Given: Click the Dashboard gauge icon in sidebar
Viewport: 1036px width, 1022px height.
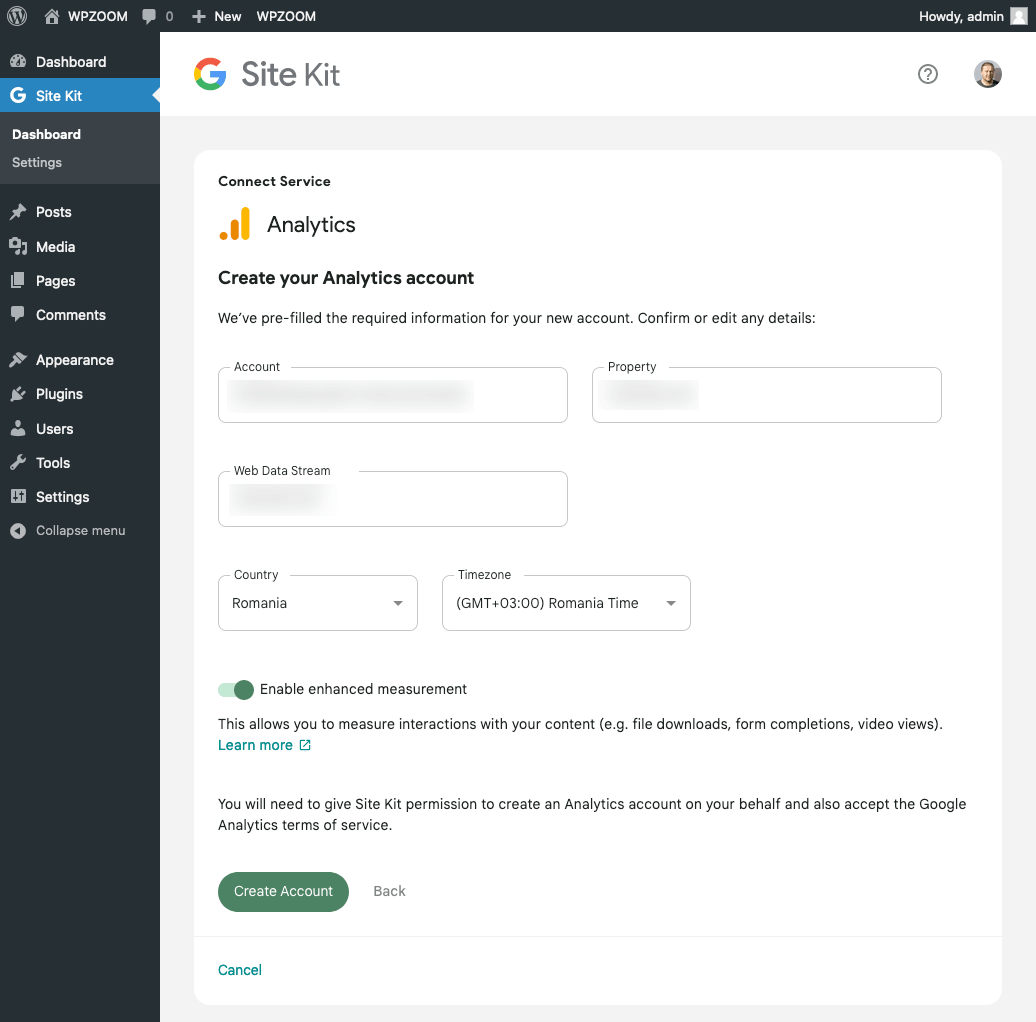Looking at the screenshot, I should 18,61.
